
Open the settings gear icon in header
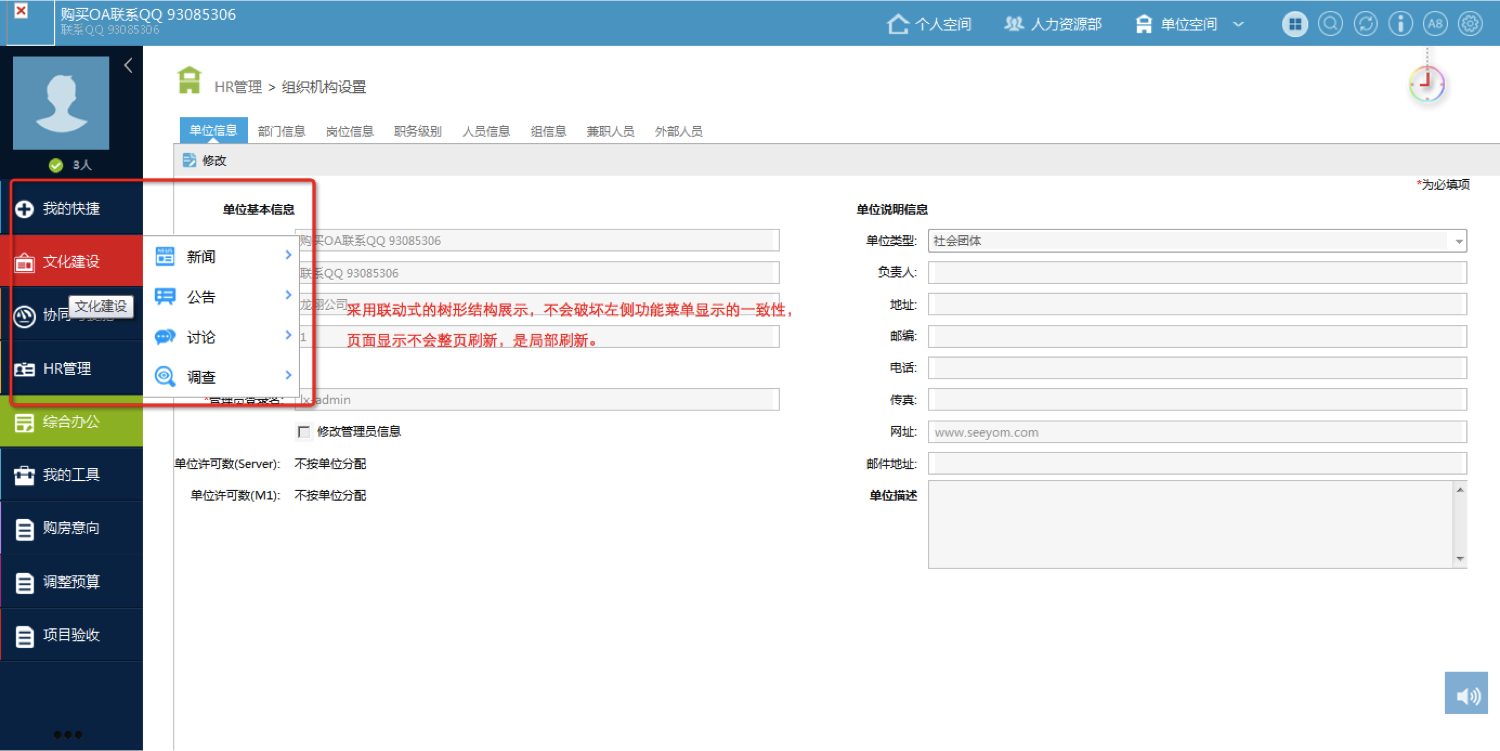(x=1470, y=24)
